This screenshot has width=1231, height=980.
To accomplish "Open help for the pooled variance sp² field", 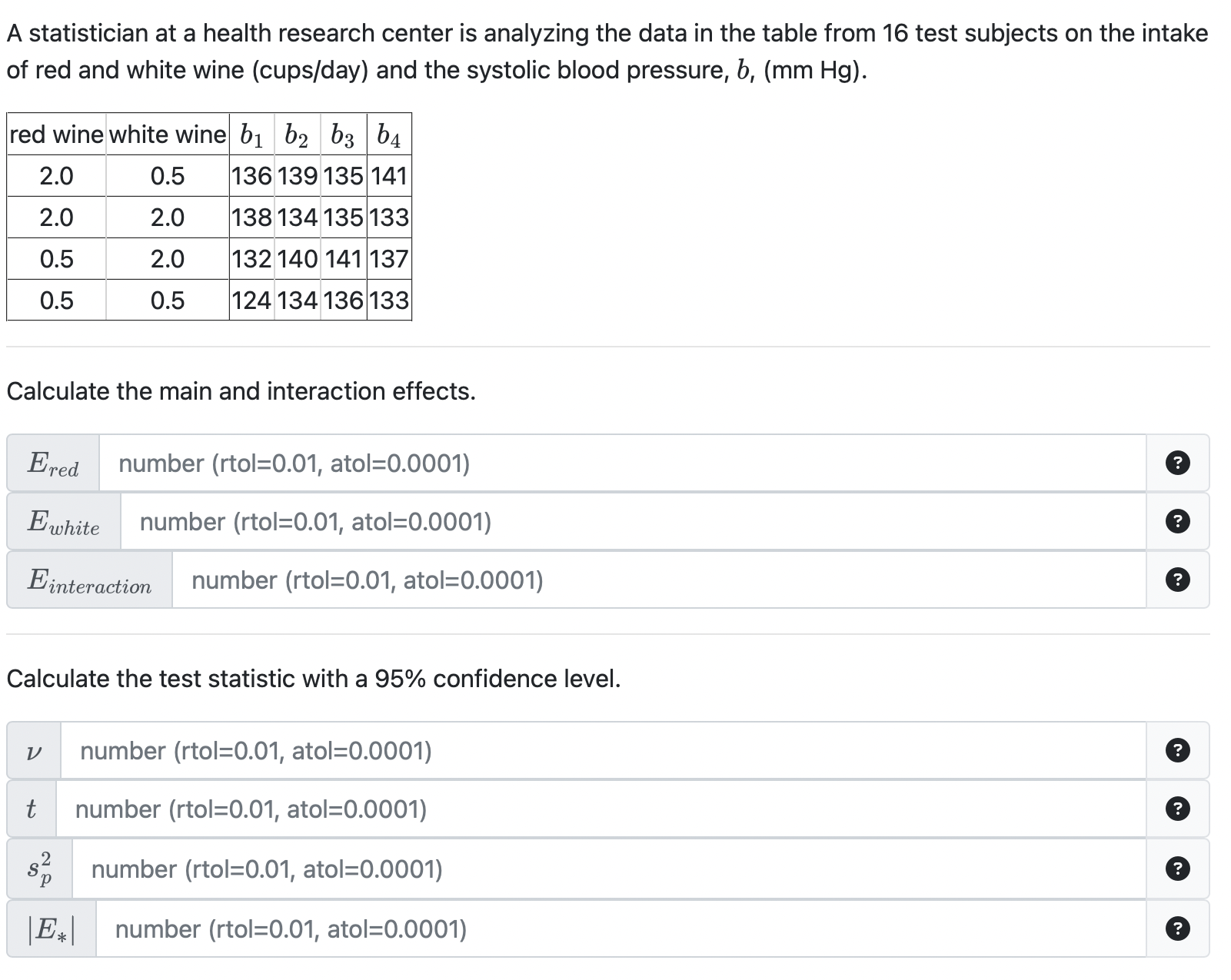I will (x=1178, y=869).
